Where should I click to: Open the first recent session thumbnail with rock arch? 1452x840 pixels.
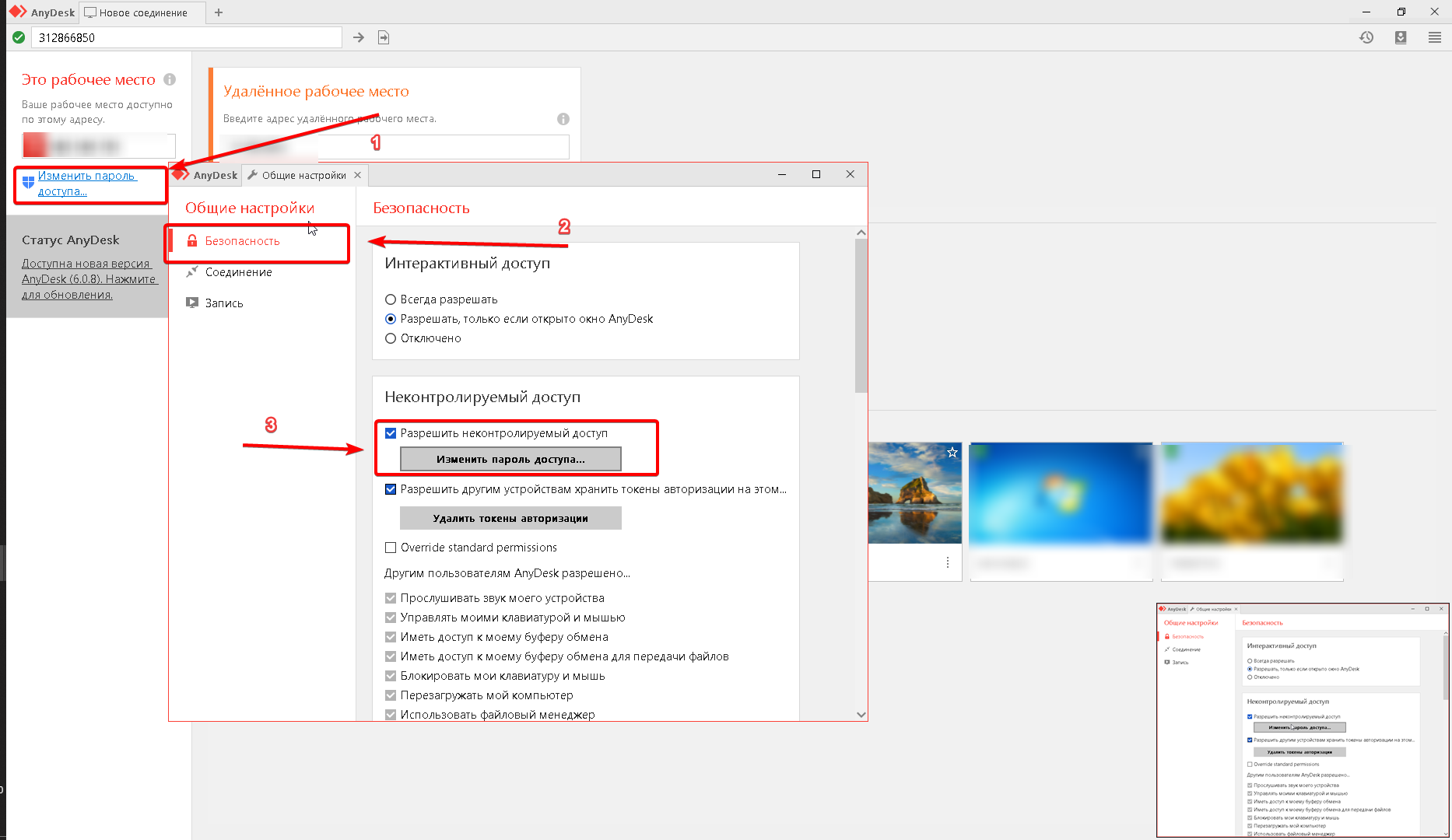tap(915, 493)
